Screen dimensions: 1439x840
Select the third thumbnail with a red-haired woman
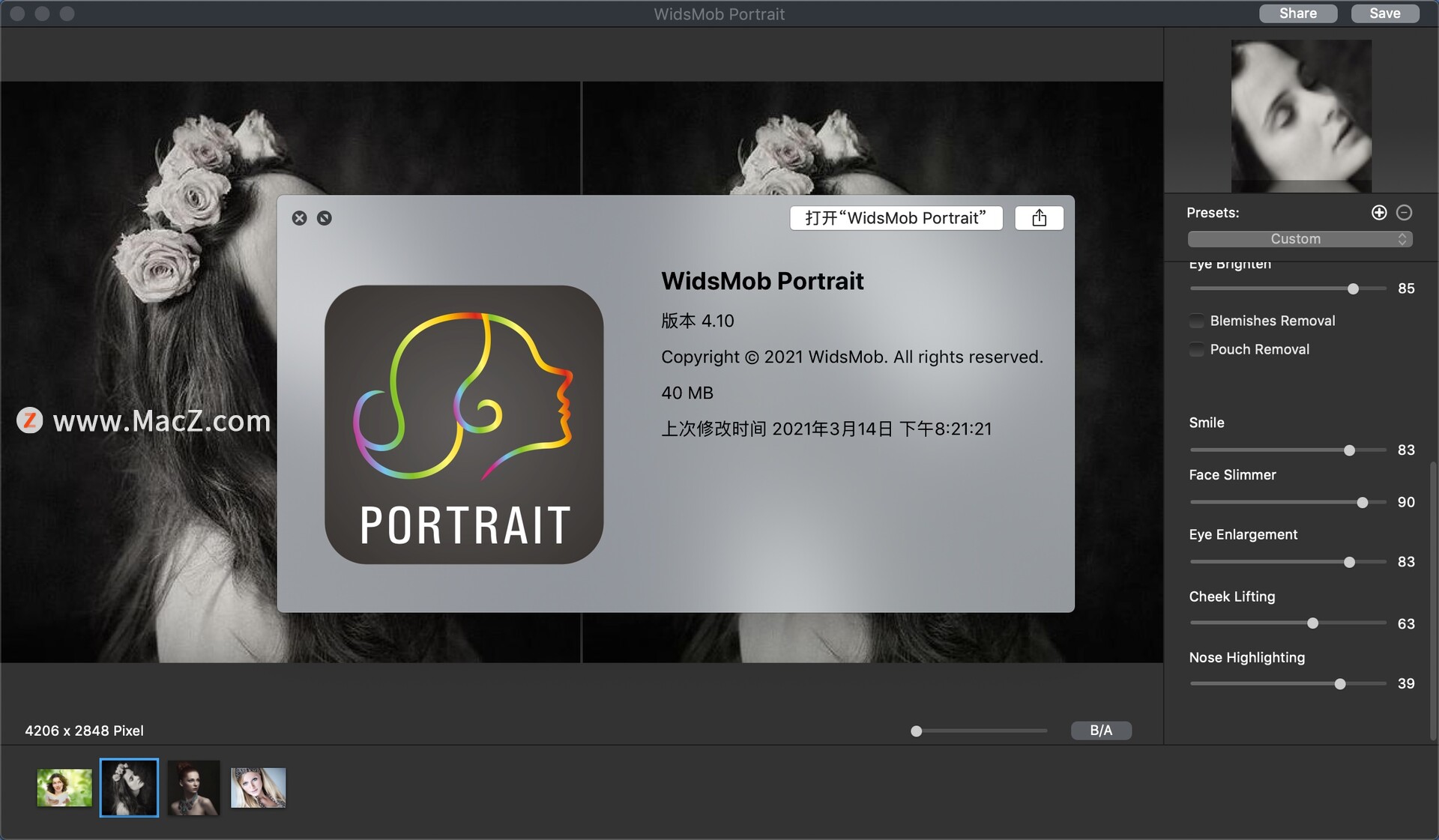[193, 788]
